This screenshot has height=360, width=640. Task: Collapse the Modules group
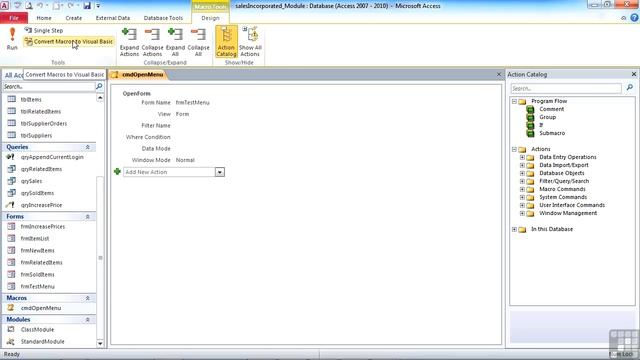coord(87,320)
